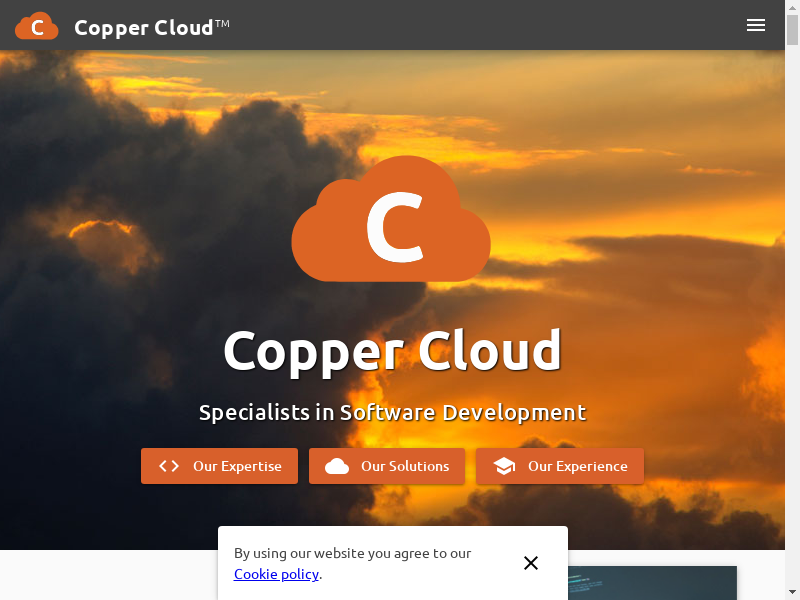The height and width of the screenshot is (600, 800).
Task: Click the large orange cloud logo
Action: 391,219
